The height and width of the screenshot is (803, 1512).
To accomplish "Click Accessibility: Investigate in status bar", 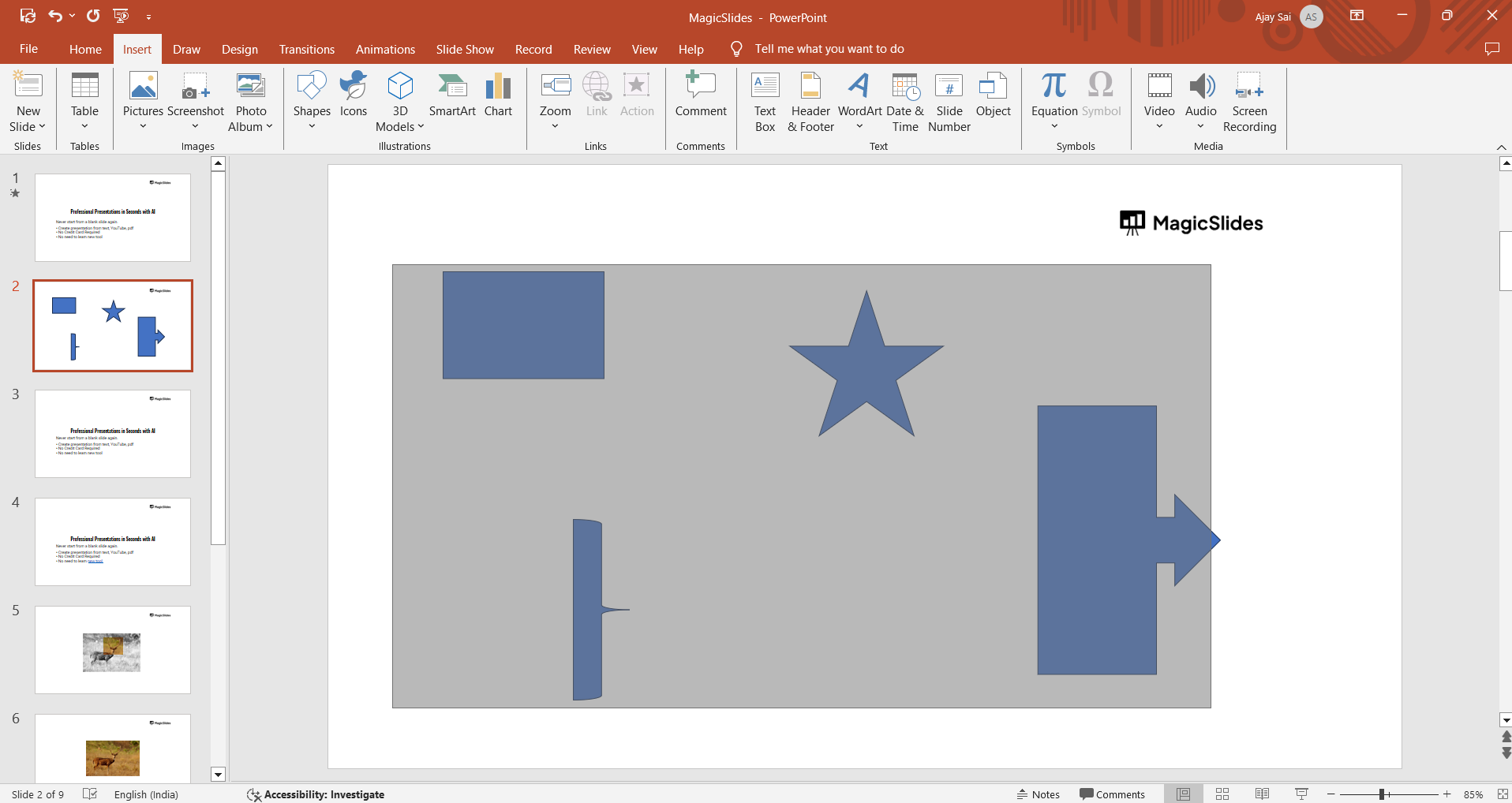I will [316, 794].
